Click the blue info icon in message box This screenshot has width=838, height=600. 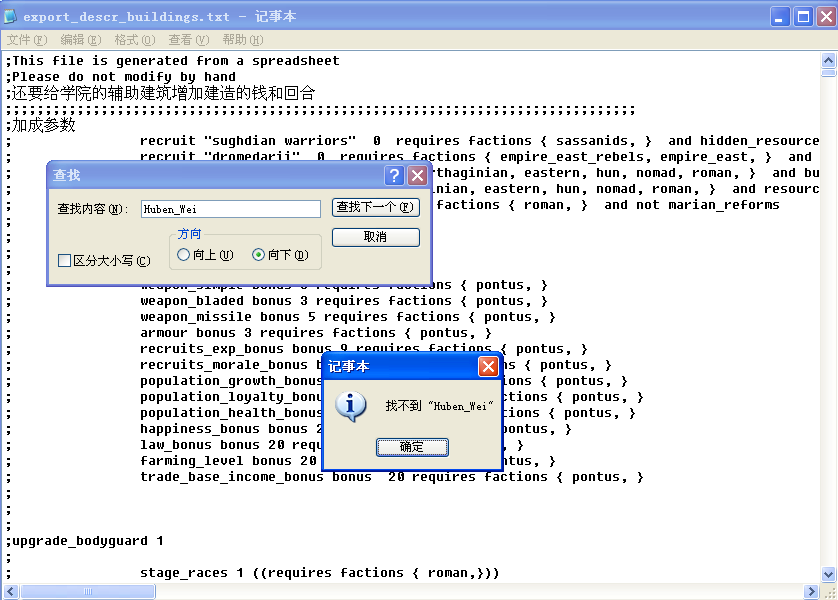349,406
